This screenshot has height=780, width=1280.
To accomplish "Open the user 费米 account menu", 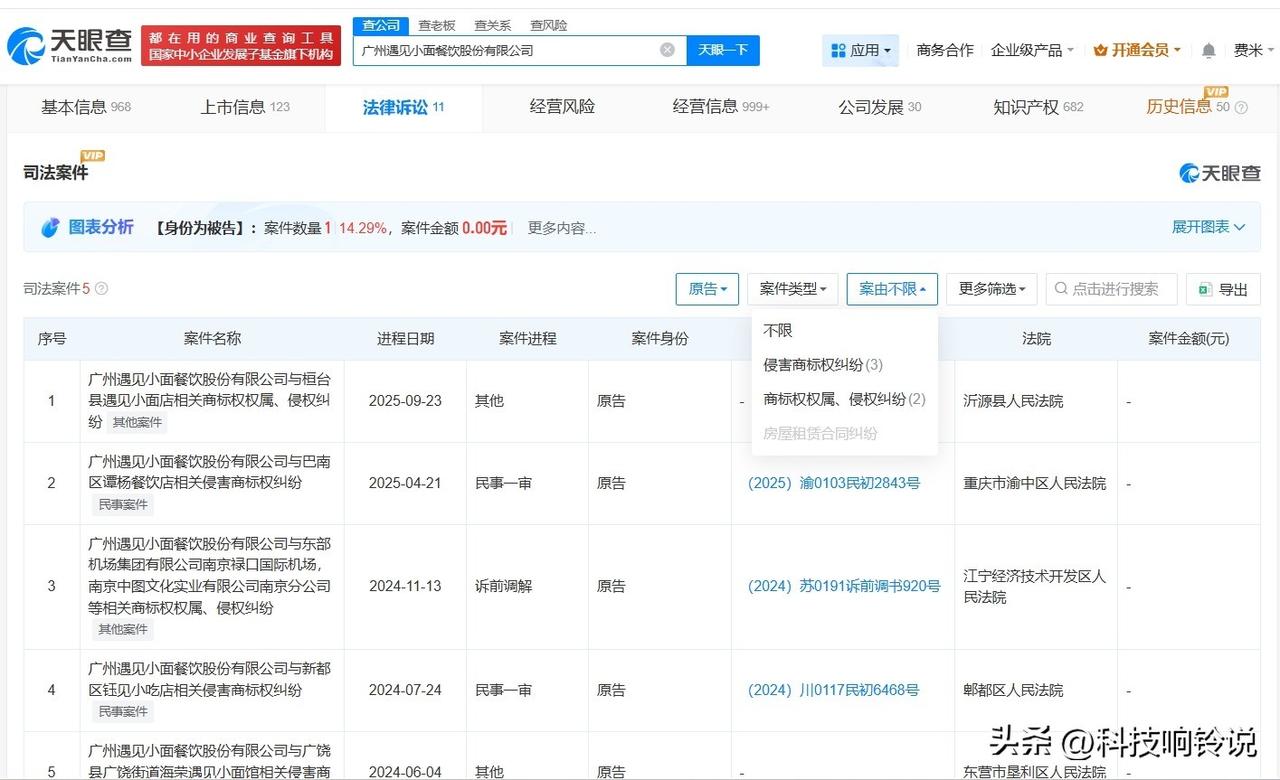I will pyautogui.click(x=1253, y=50).
